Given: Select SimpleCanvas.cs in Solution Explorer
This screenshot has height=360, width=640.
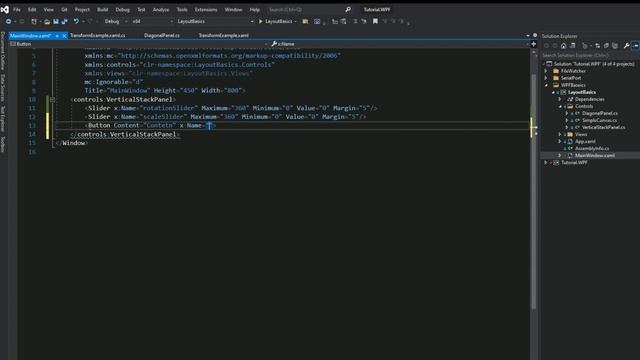Looking at the screenshot, I should coord(599,120).
